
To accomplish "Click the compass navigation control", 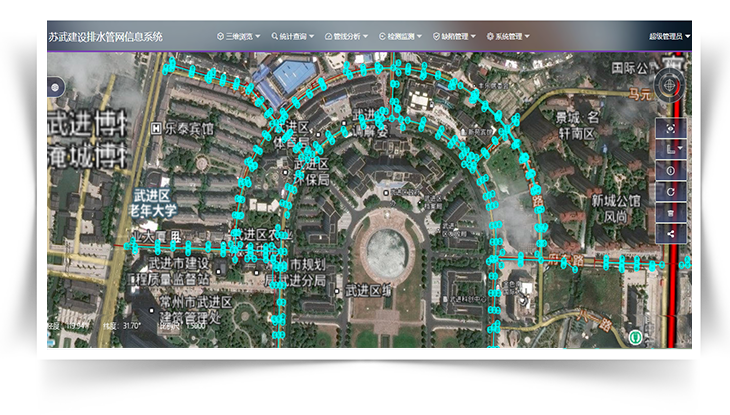I will point(670,86).
